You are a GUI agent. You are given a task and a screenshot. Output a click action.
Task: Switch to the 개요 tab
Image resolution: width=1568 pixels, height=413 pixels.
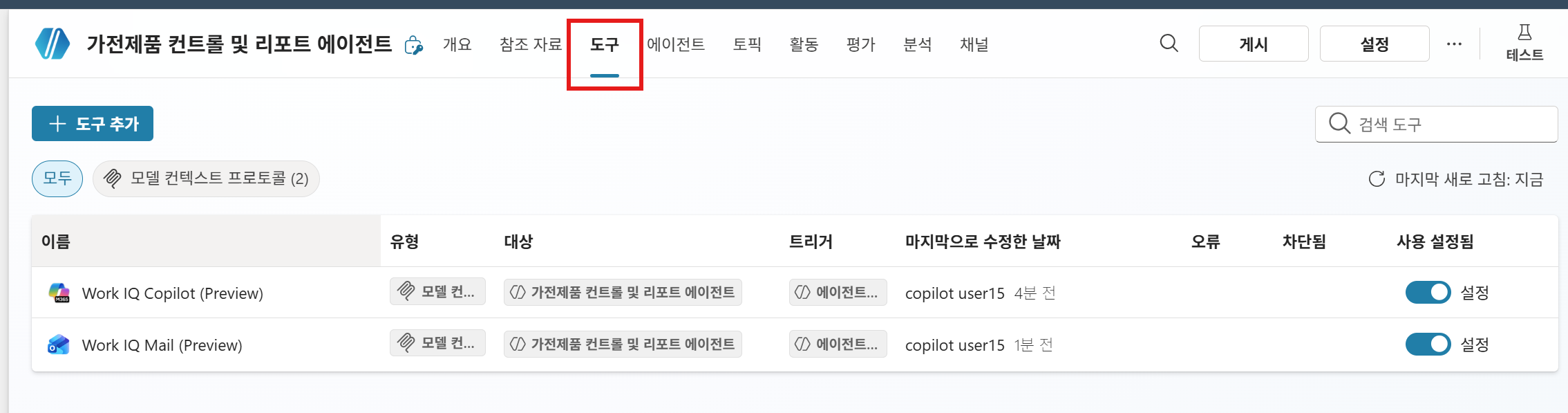(457, 44)
